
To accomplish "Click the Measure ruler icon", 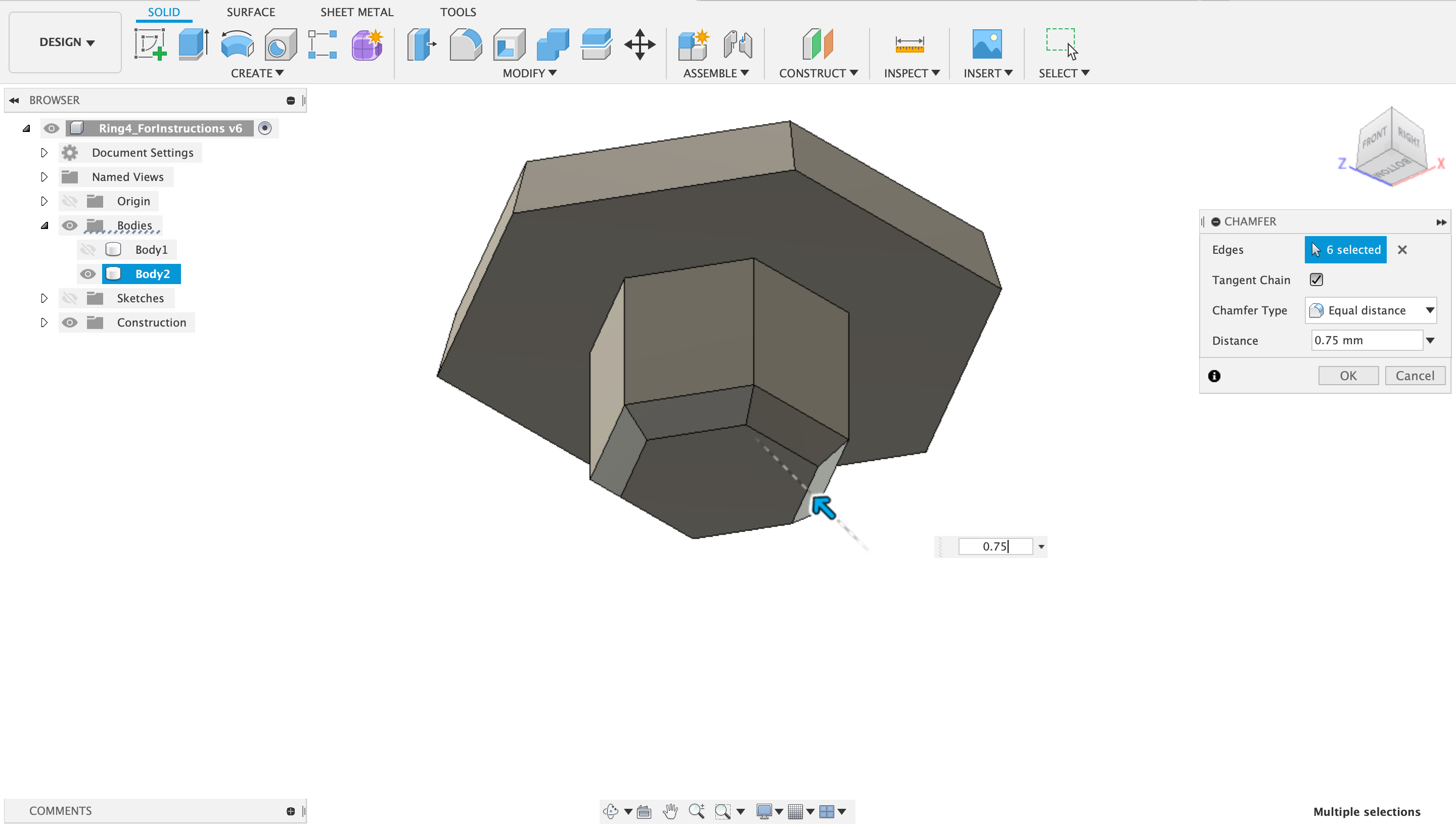I will click(909, 44).
